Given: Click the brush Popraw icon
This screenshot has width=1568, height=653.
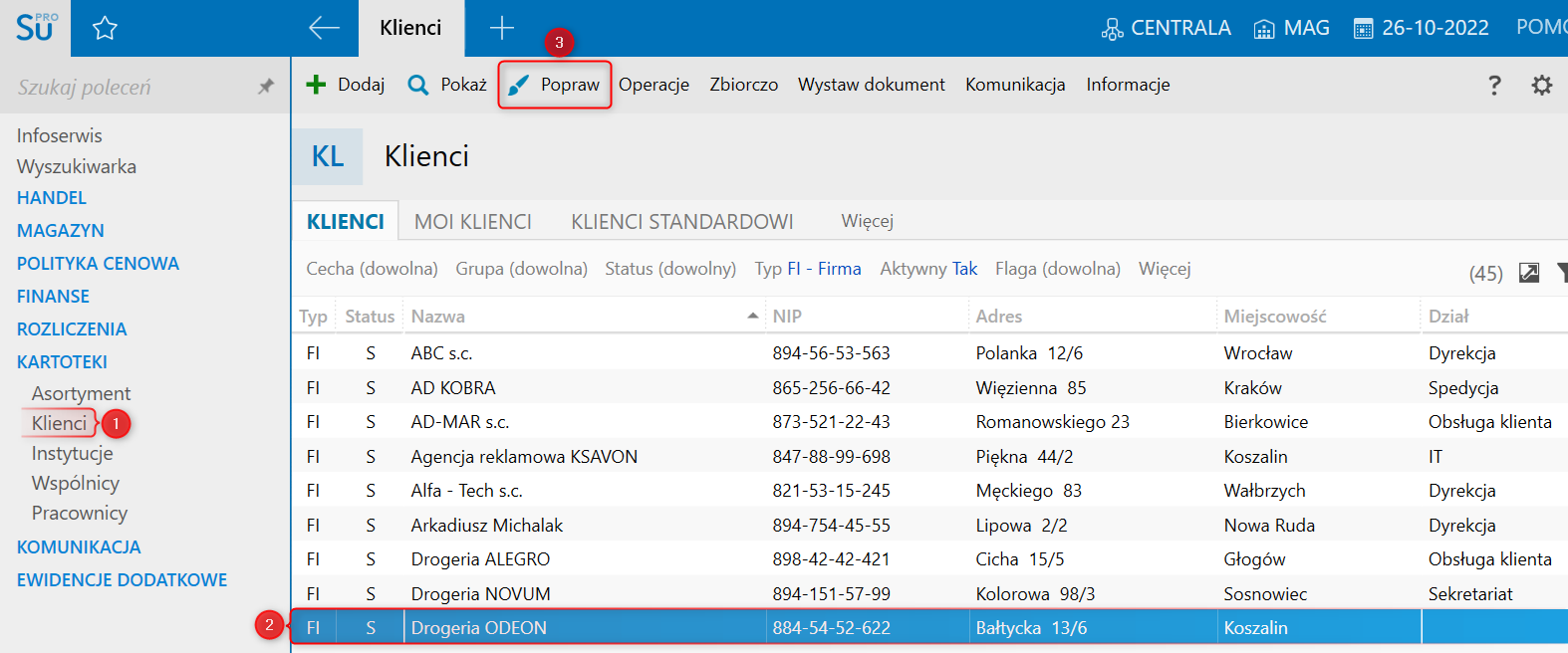Looking at the screenshot, I should tap(518, 86).
